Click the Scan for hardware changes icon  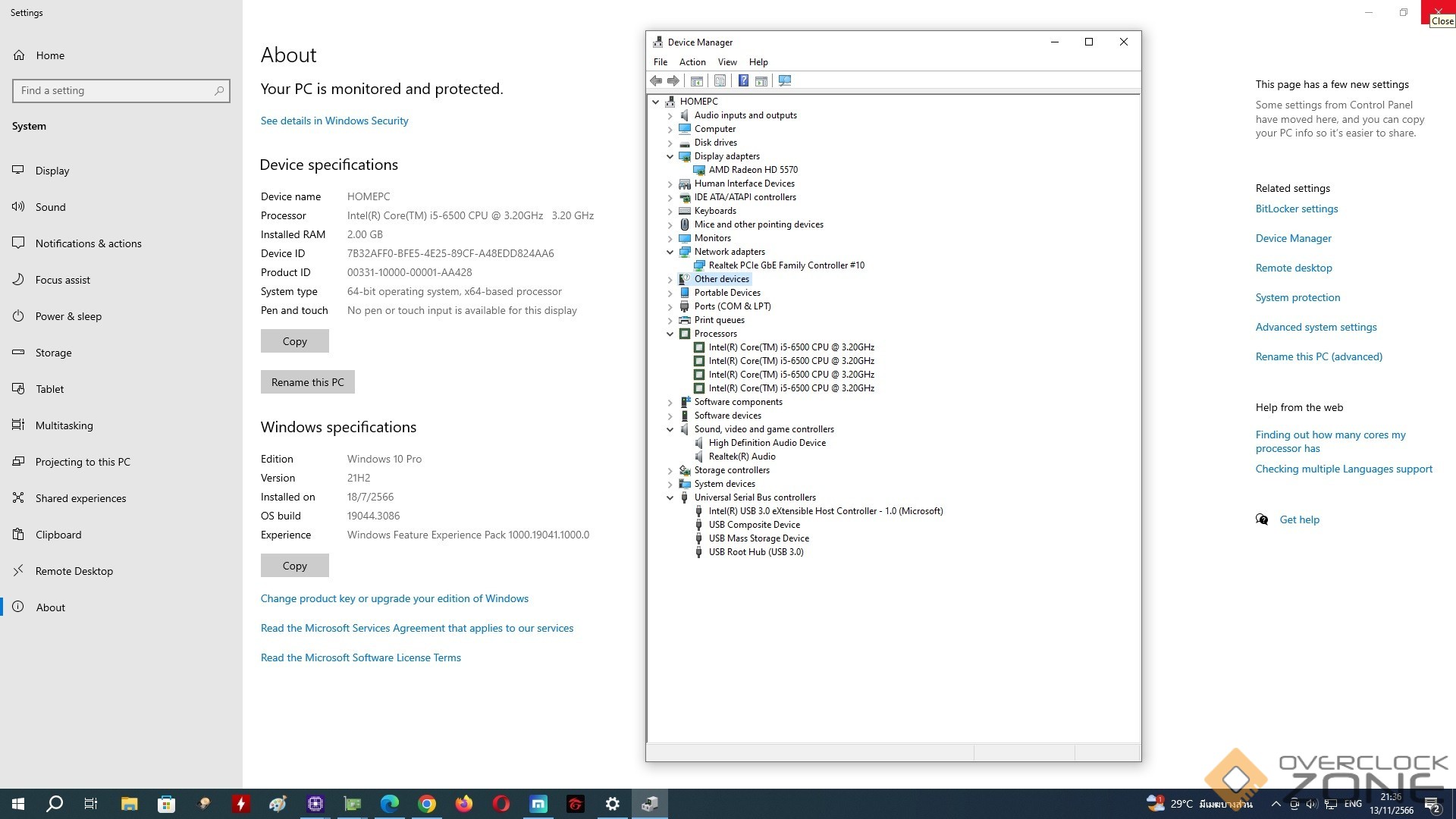pos(785,81)
